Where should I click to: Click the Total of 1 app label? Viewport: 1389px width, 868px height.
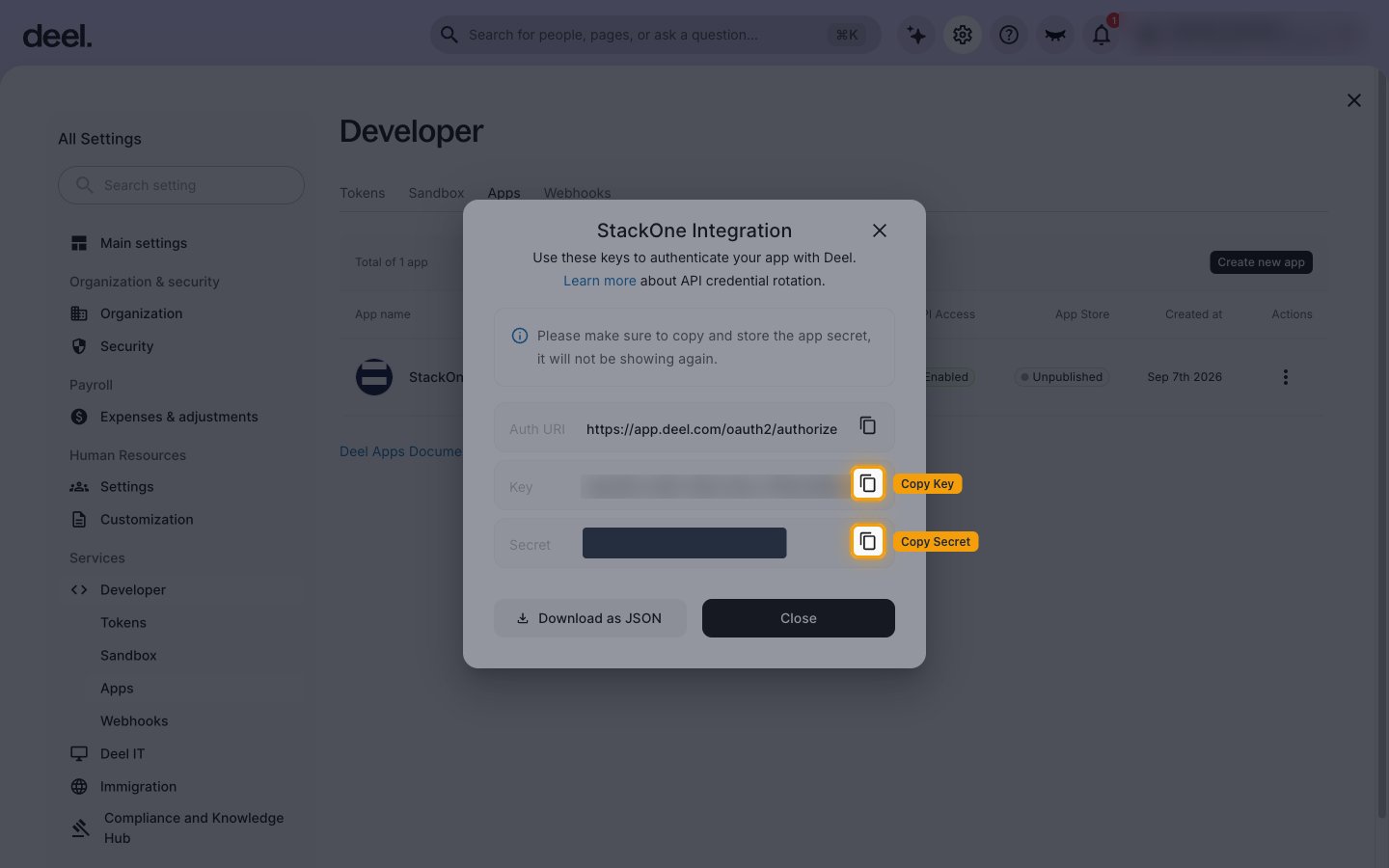click(392, 262)
